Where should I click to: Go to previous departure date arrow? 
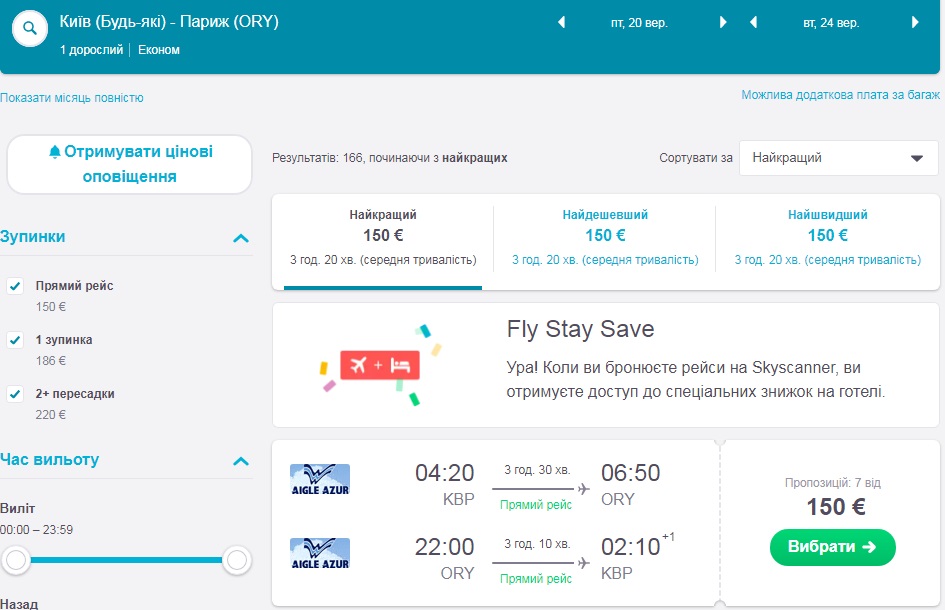tap(561, 22)
